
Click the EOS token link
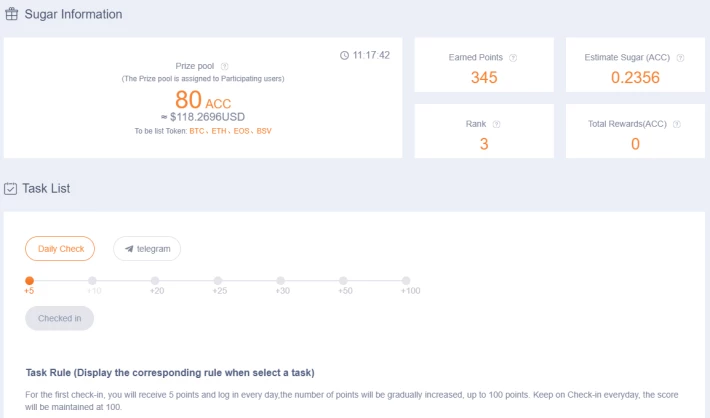241,131
